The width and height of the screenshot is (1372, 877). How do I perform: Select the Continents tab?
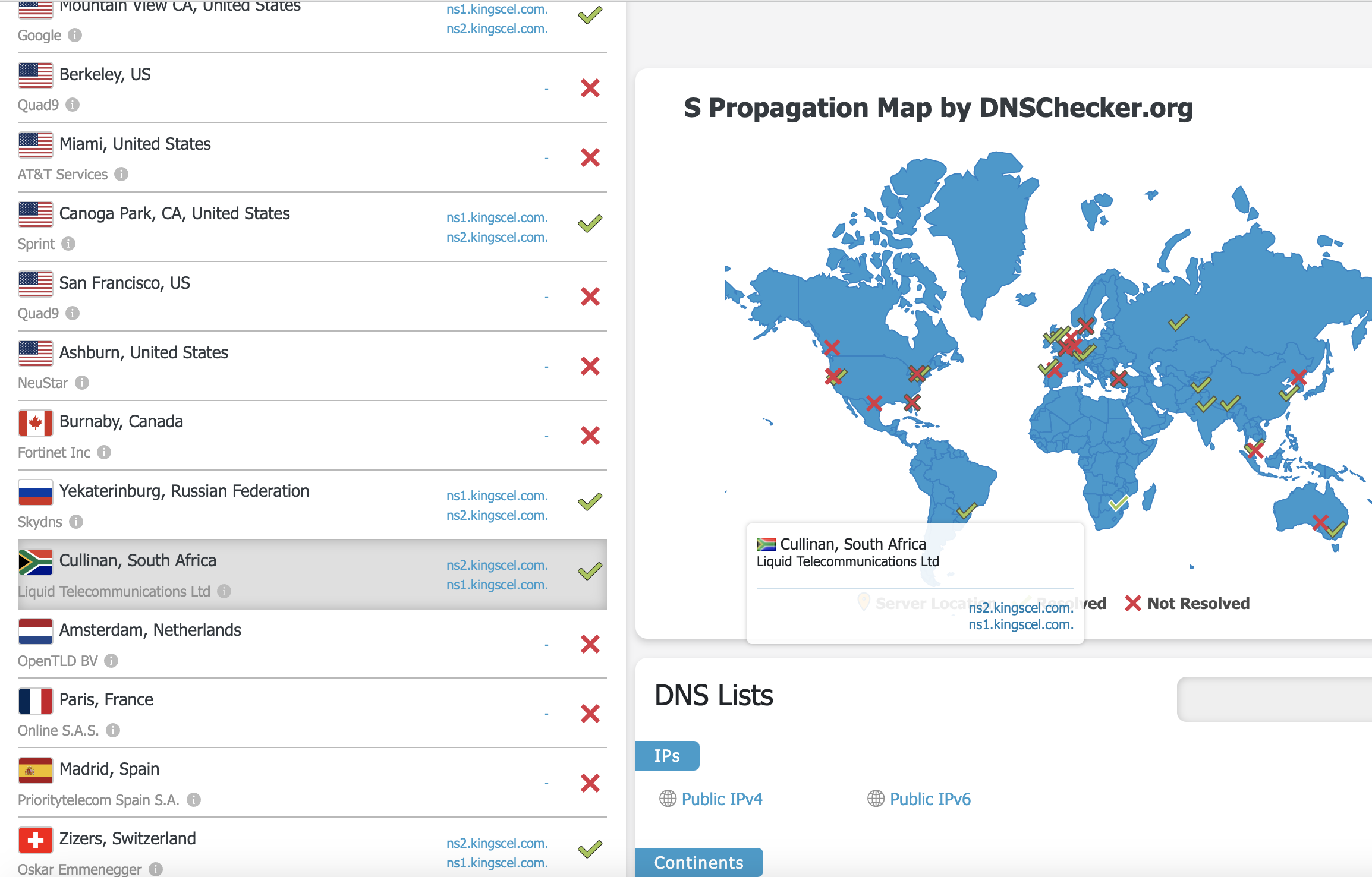point(699,862)
